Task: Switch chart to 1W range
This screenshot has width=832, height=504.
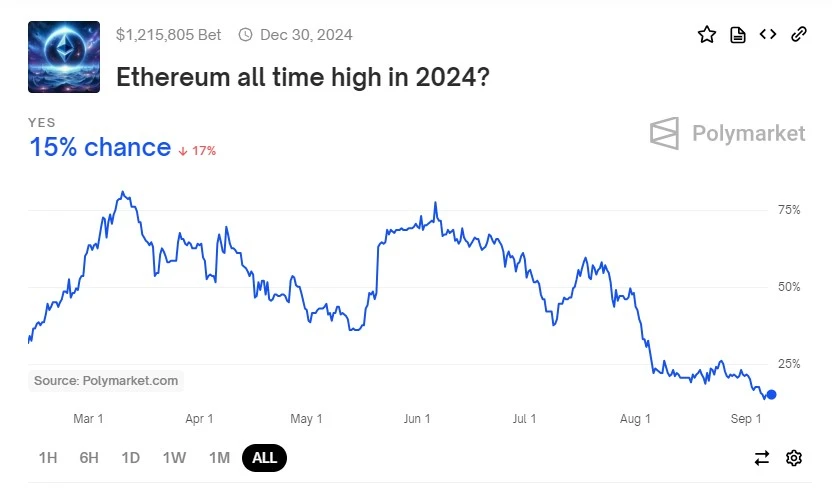Action: 174,458
